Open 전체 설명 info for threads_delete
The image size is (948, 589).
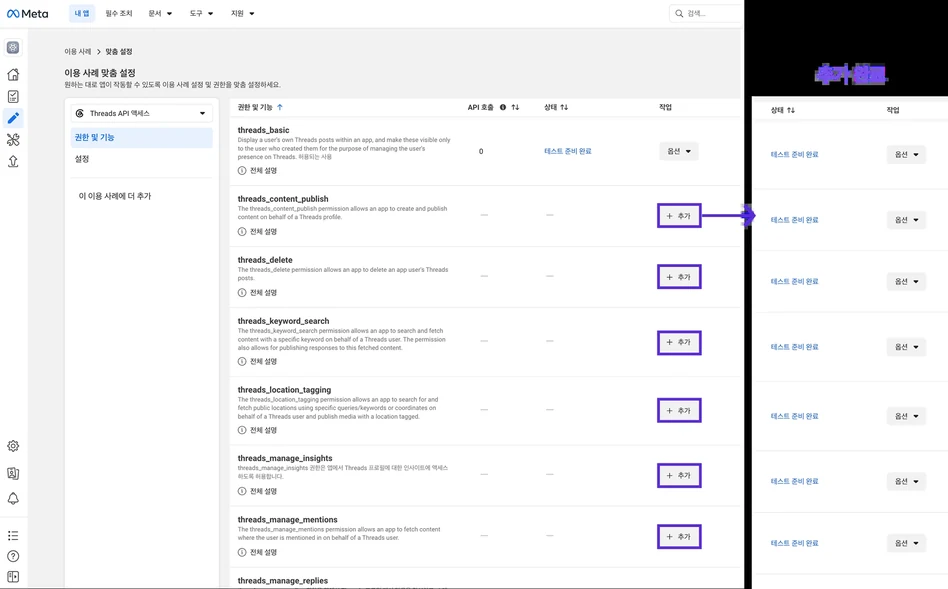[258, 293]
